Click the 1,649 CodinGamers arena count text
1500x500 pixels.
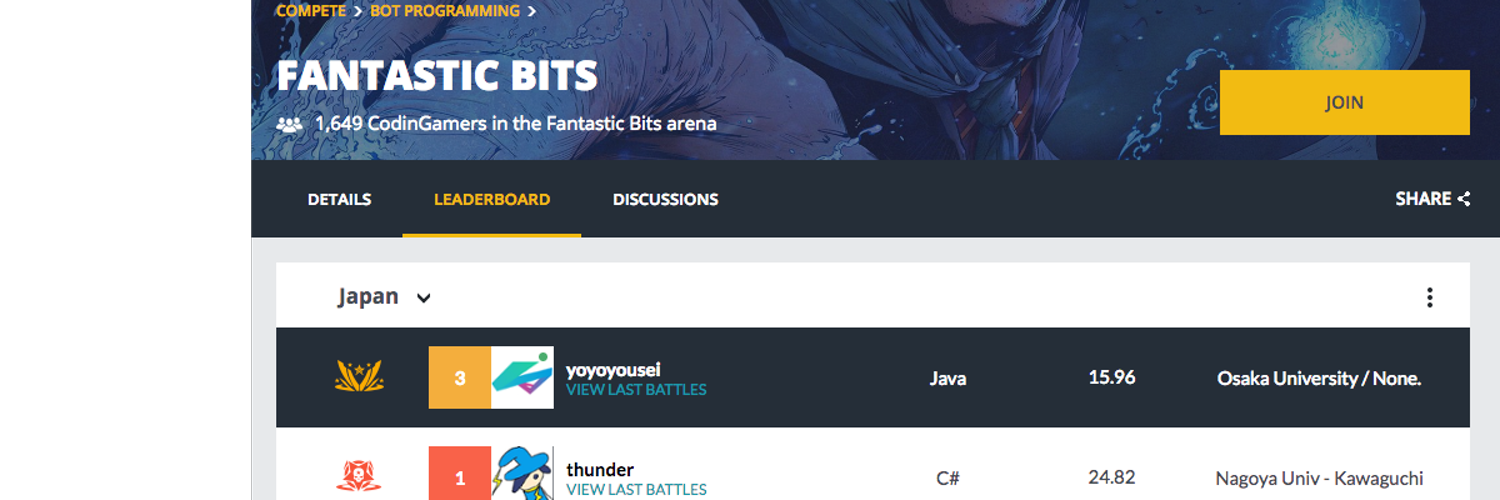tap(515, 124)
